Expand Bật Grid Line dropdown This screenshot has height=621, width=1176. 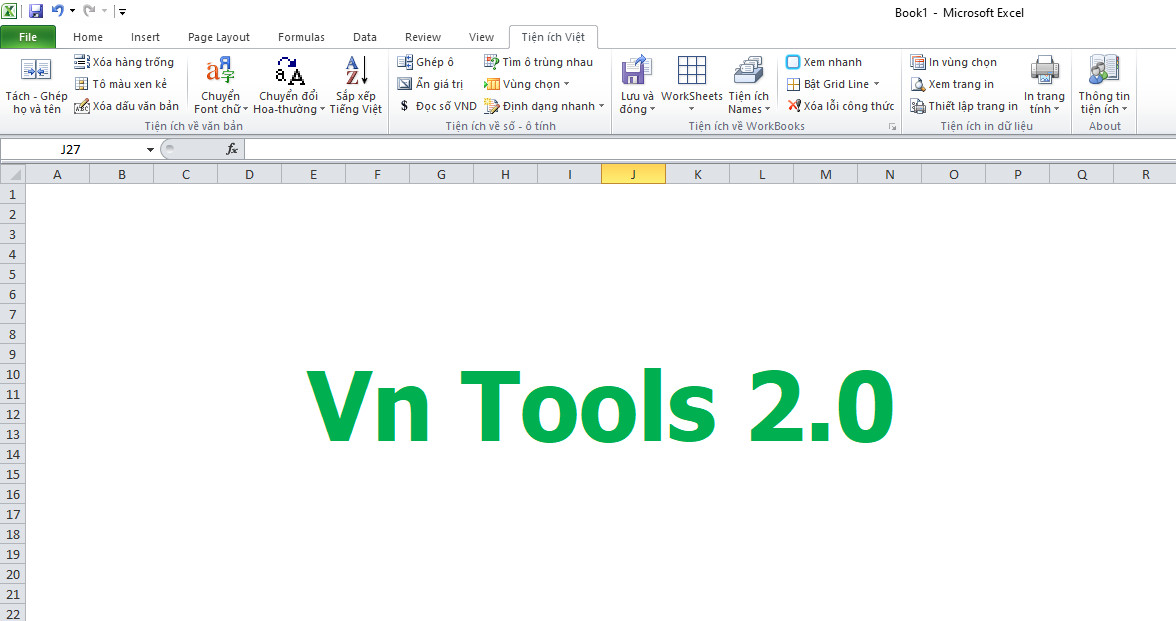click(x=877, y=85)
